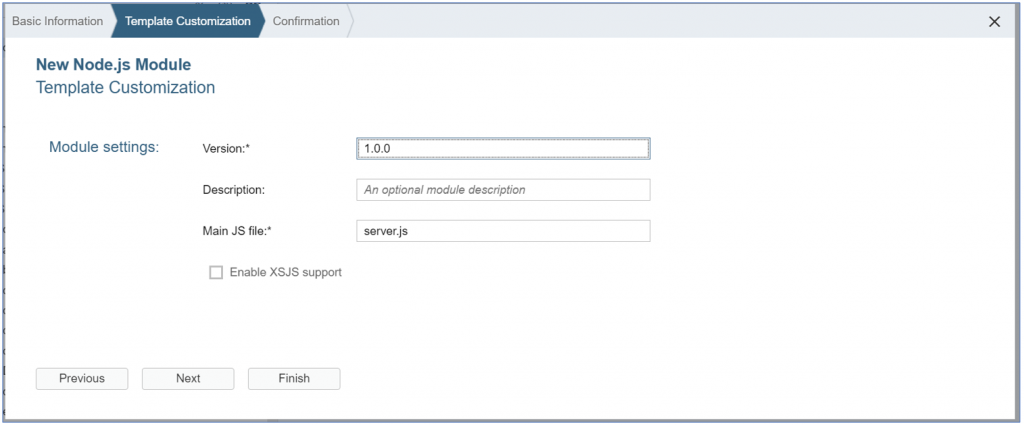The image size is (1024, 425).
Task: Click the Previous button
Action: [x=82, y=379]
